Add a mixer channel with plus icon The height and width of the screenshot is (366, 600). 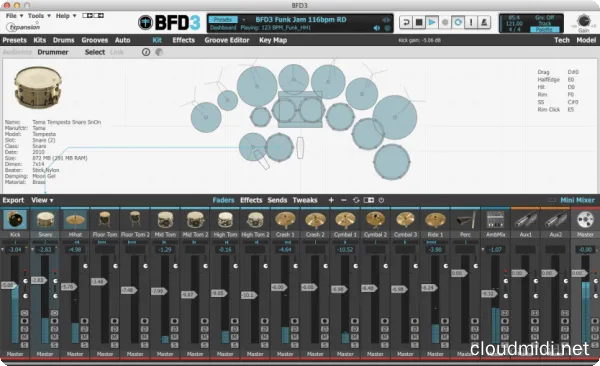click(331, 200)
